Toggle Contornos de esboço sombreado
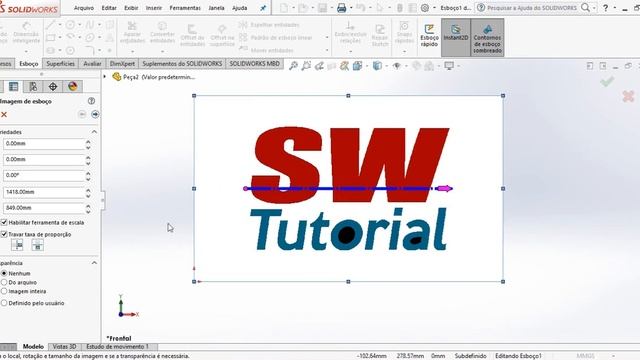The height and width of the screenshot is (360, 640). (487, 38)
